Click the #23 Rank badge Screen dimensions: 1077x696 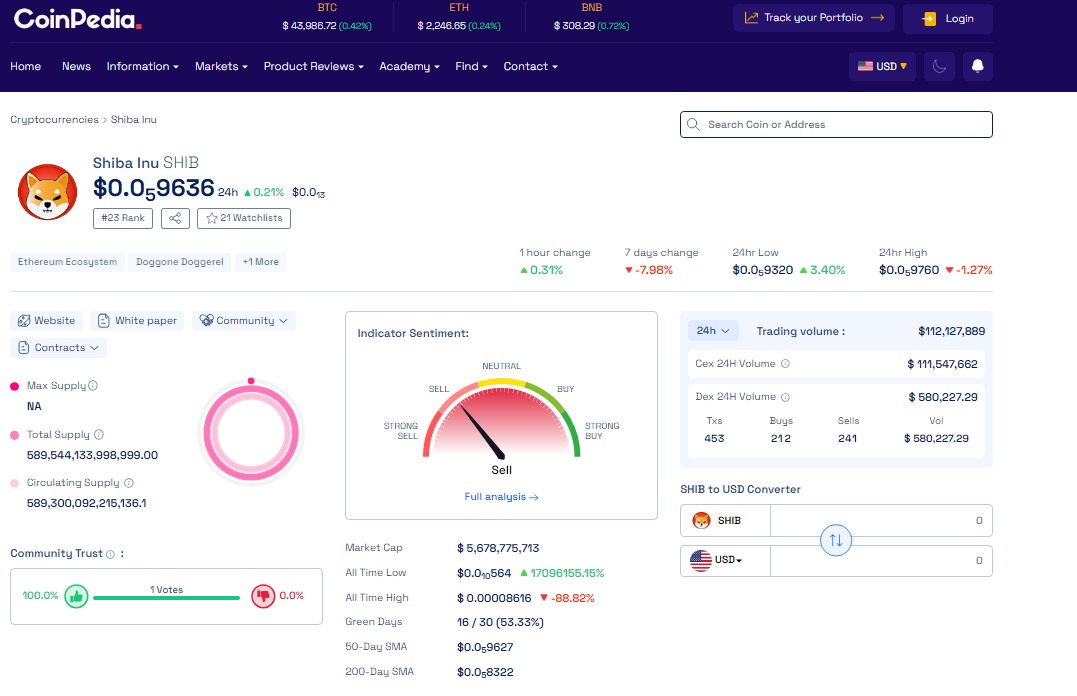(123, 218)
